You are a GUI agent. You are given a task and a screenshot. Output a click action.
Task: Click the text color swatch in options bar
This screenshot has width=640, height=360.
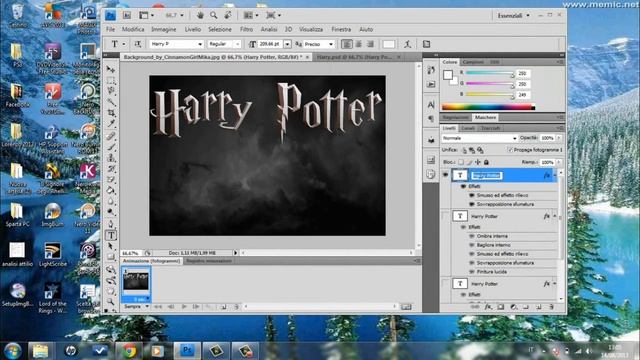pos(388,44)
